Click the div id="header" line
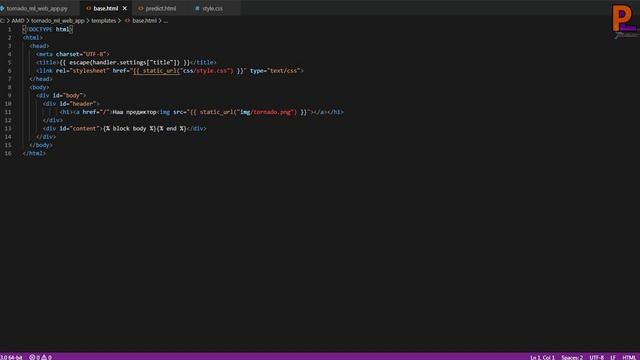640x360 pixels. click(71, 104)
